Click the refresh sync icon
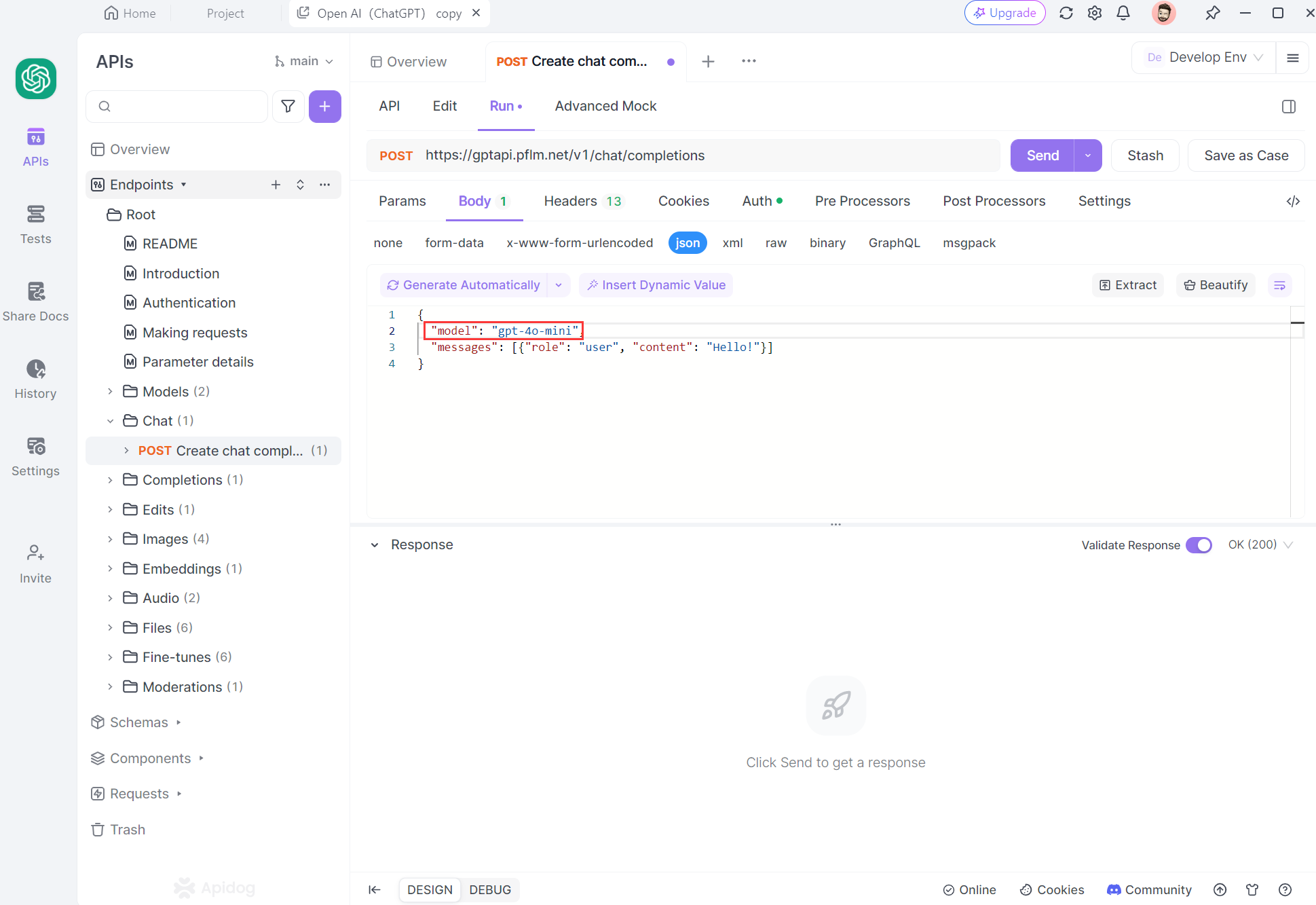This screenshot has width=1316, height=905. 1066,13
